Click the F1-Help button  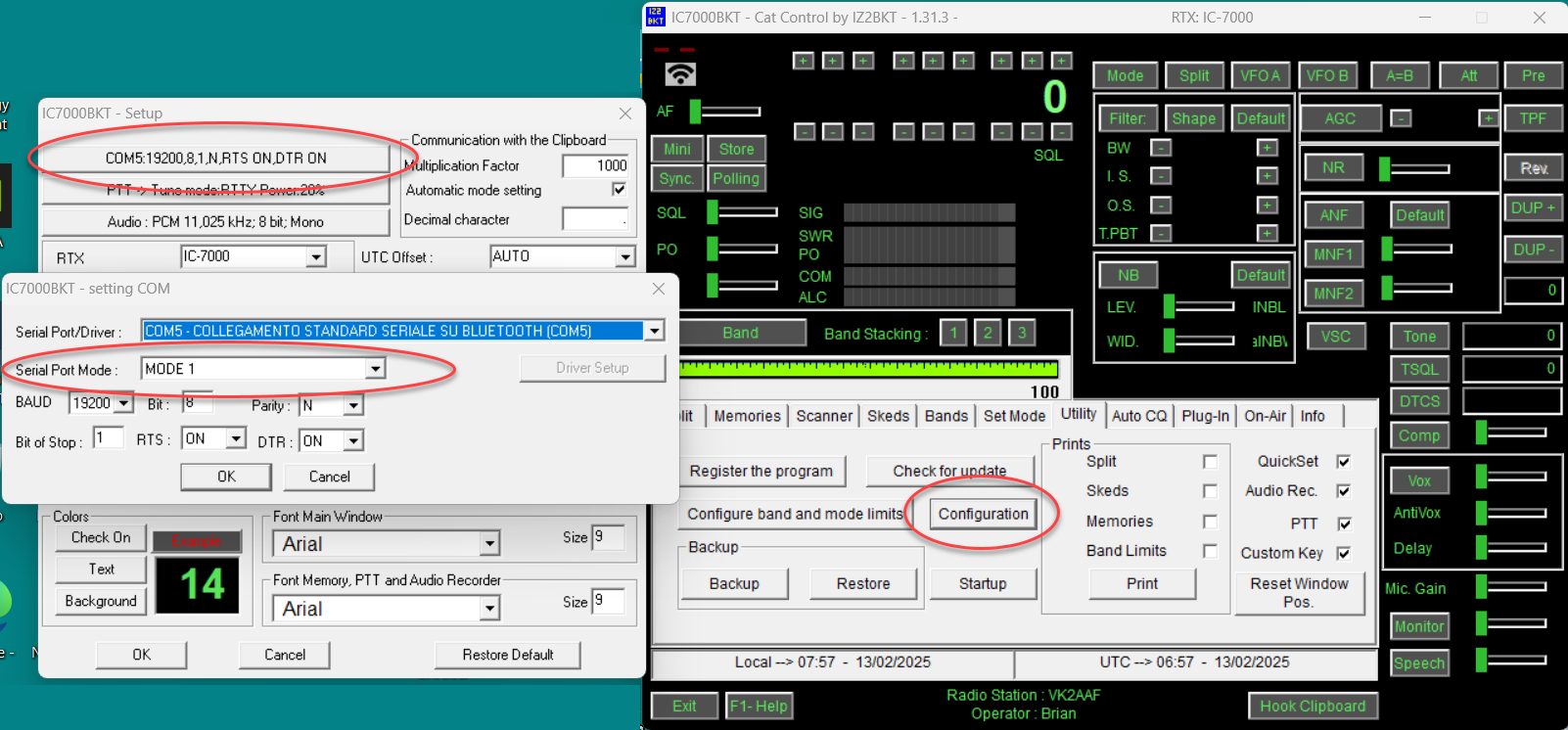[759, 706]
